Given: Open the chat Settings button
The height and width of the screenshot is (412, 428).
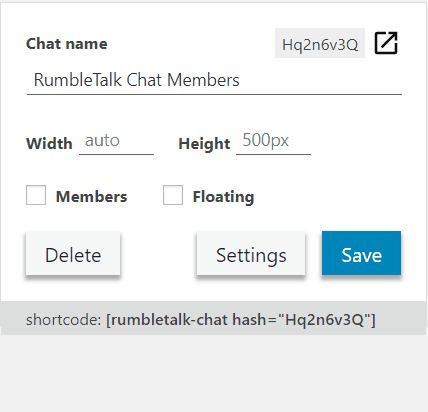Looking at the screenshot, I should click(251, 255).
